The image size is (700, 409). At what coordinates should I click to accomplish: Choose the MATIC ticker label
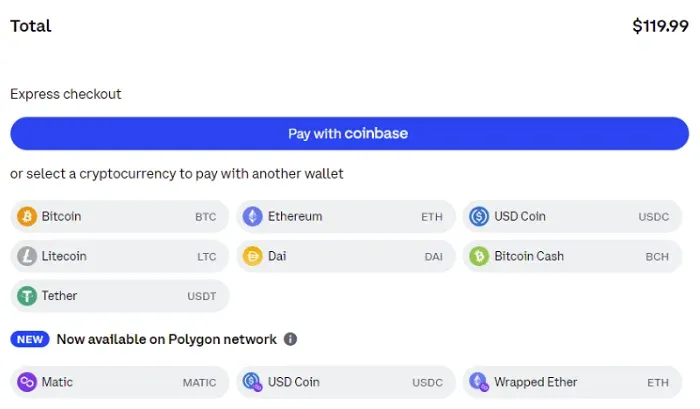199,383
